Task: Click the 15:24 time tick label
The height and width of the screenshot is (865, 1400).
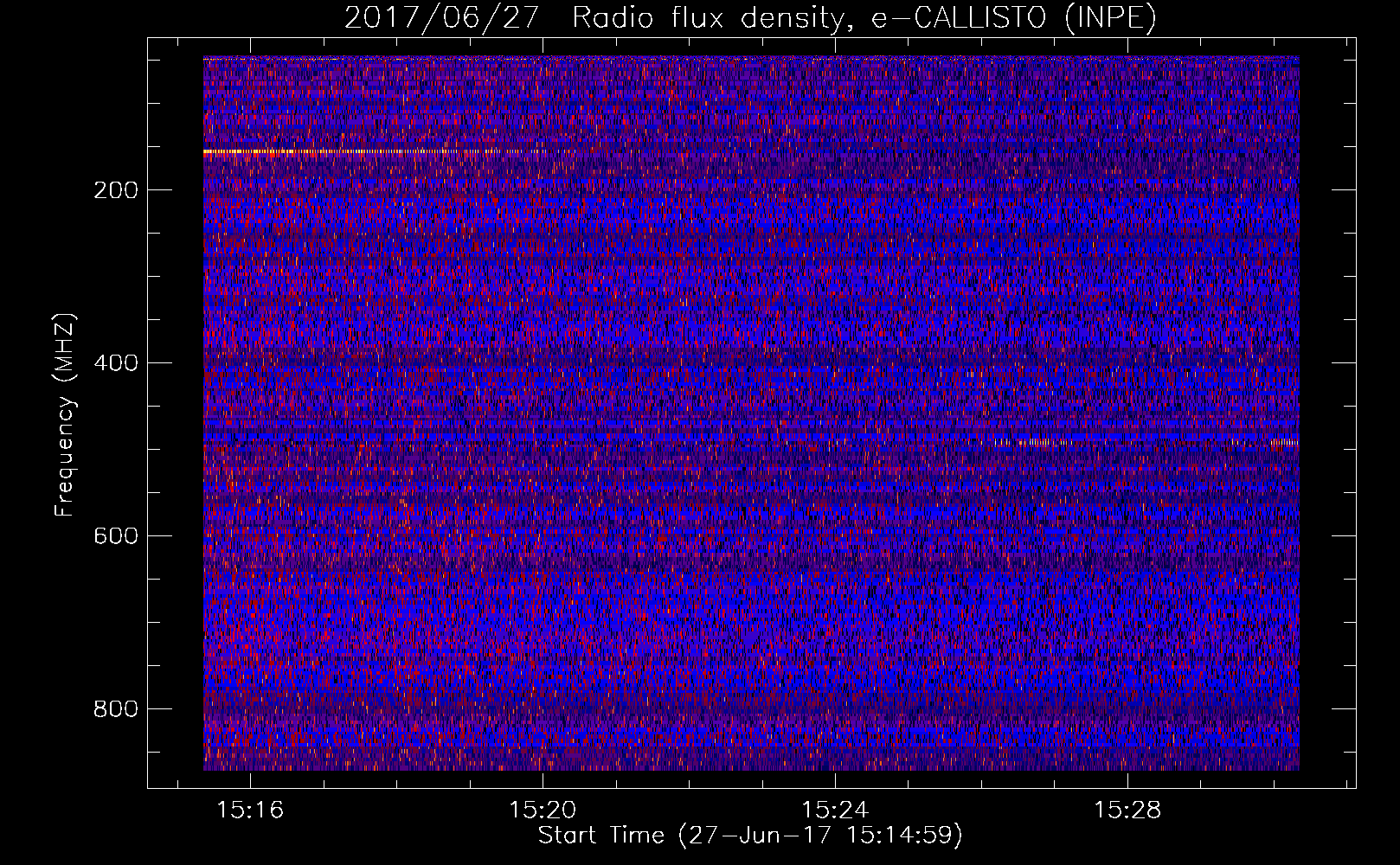Action: click(835, 811)
